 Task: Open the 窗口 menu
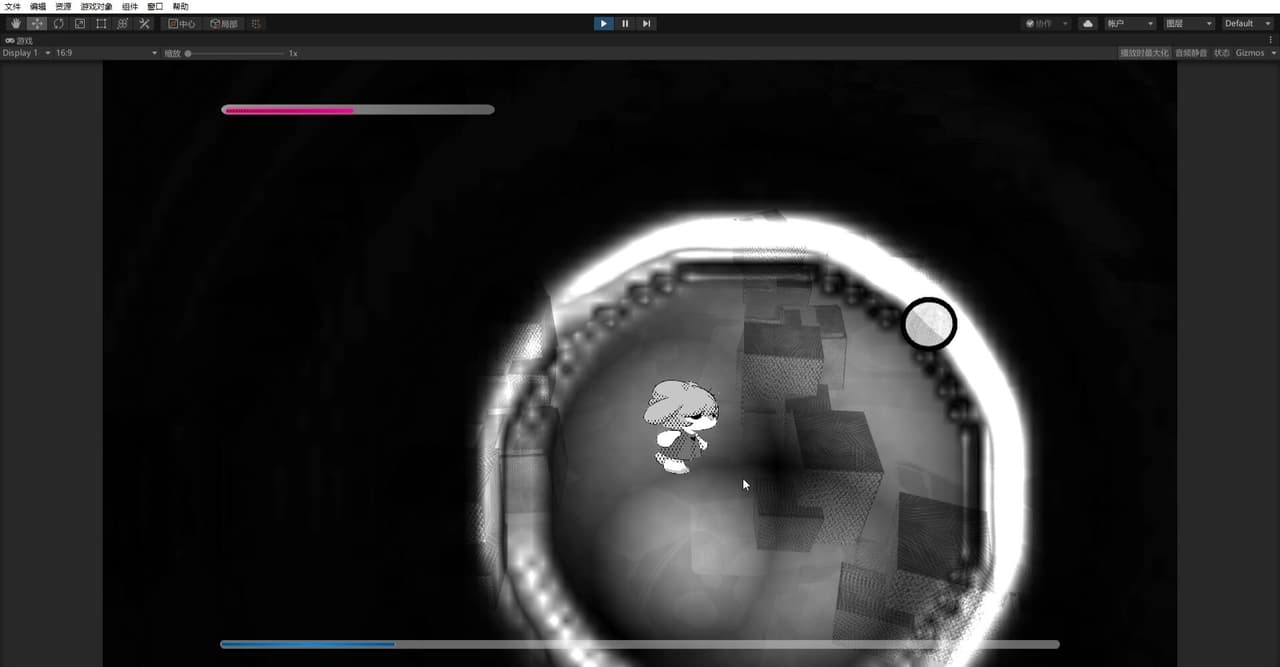pyautogui.click(x=155, y=6)
